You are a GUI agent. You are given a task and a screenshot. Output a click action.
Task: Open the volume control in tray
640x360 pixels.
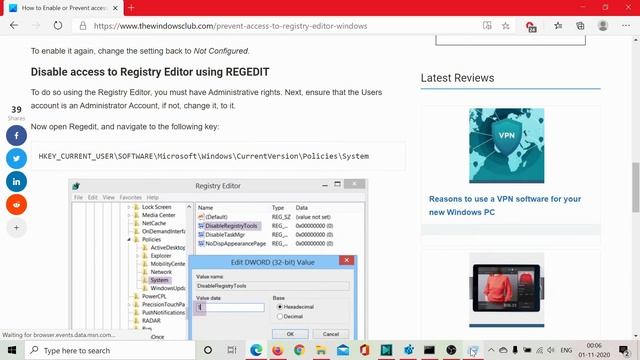[551, 350]
